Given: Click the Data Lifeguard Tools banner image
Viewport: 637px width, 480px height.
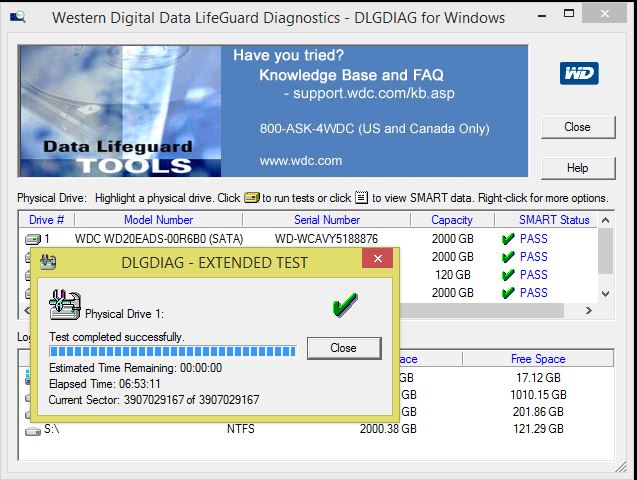Looking at the screenshot, I should [120, 111].
